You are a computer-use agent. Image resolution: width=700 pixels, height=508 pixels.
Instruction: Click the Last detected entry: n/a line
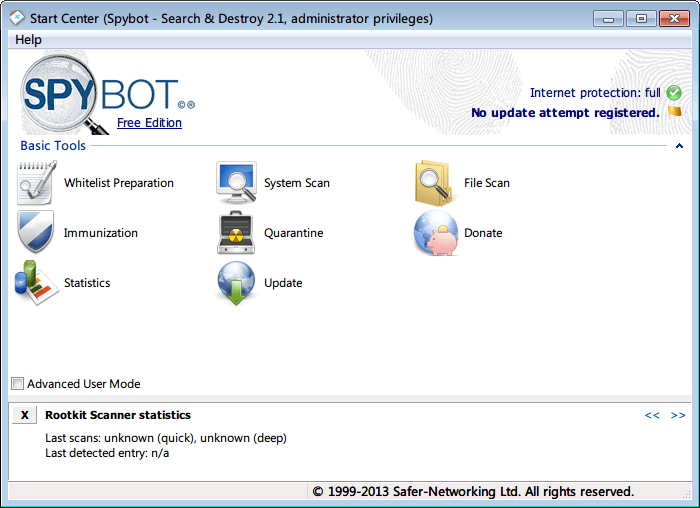click(x=107, y=453)
